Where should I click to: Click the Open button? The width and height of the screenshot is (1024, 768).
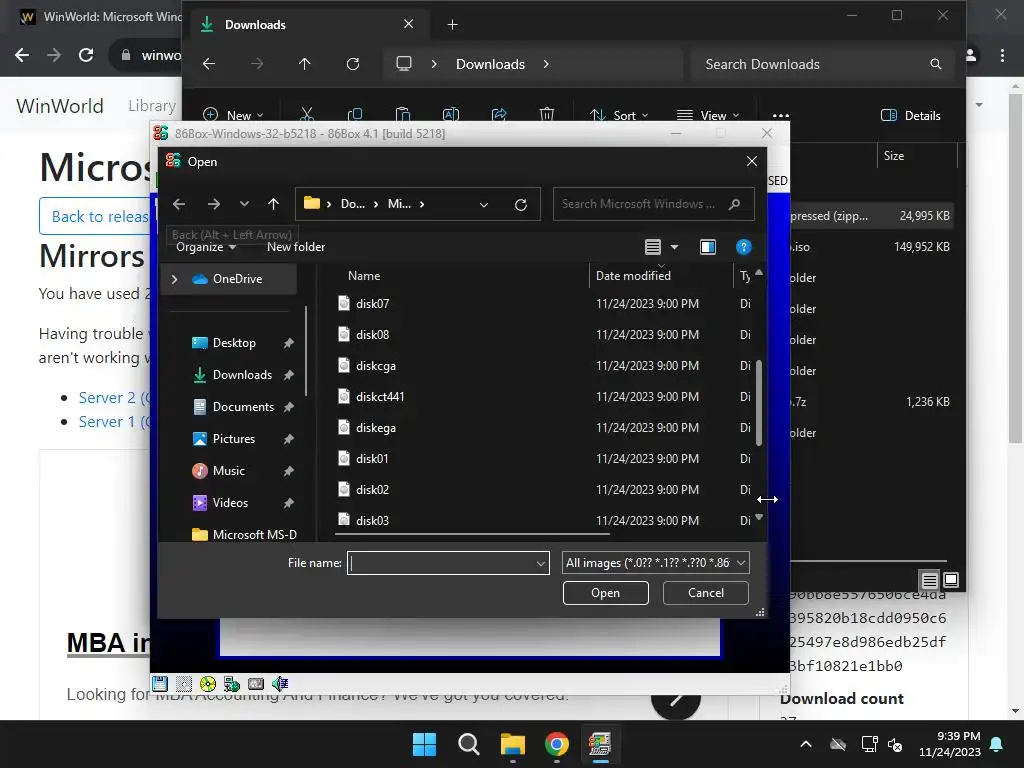click(x=605, y=593)
